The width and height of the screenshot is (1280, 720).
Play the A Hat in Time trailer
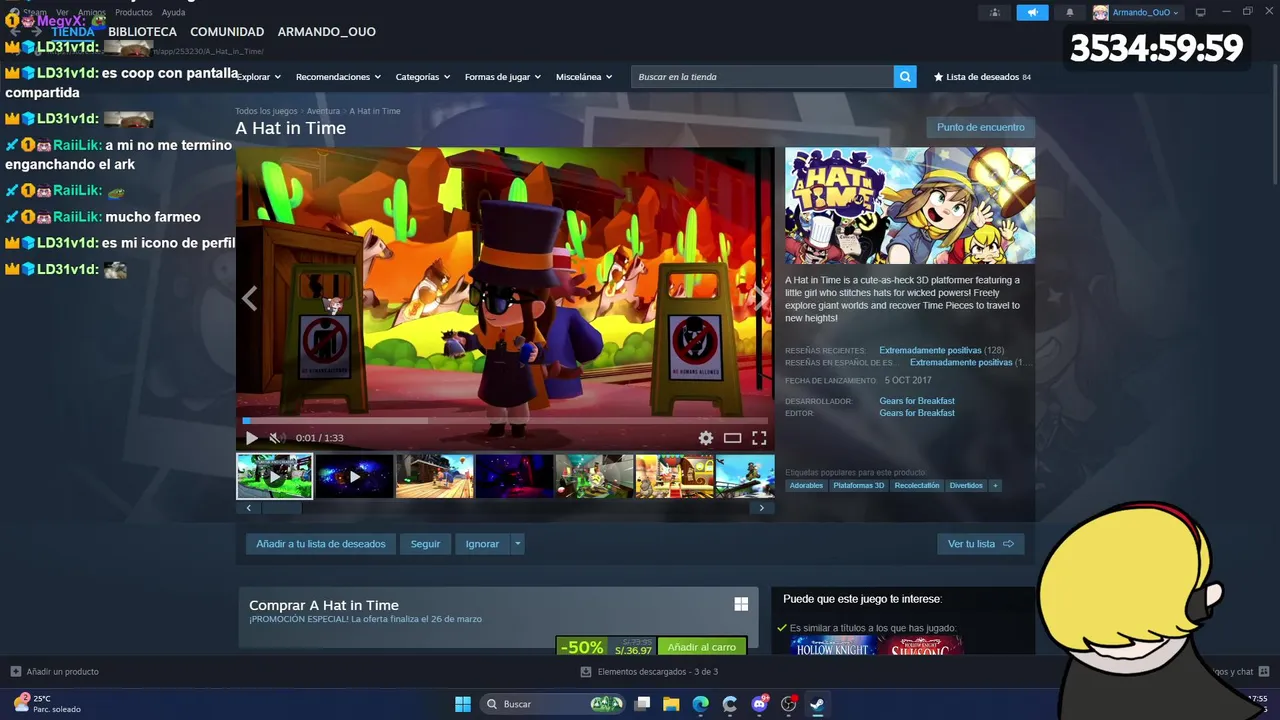[x=252, y=438]
